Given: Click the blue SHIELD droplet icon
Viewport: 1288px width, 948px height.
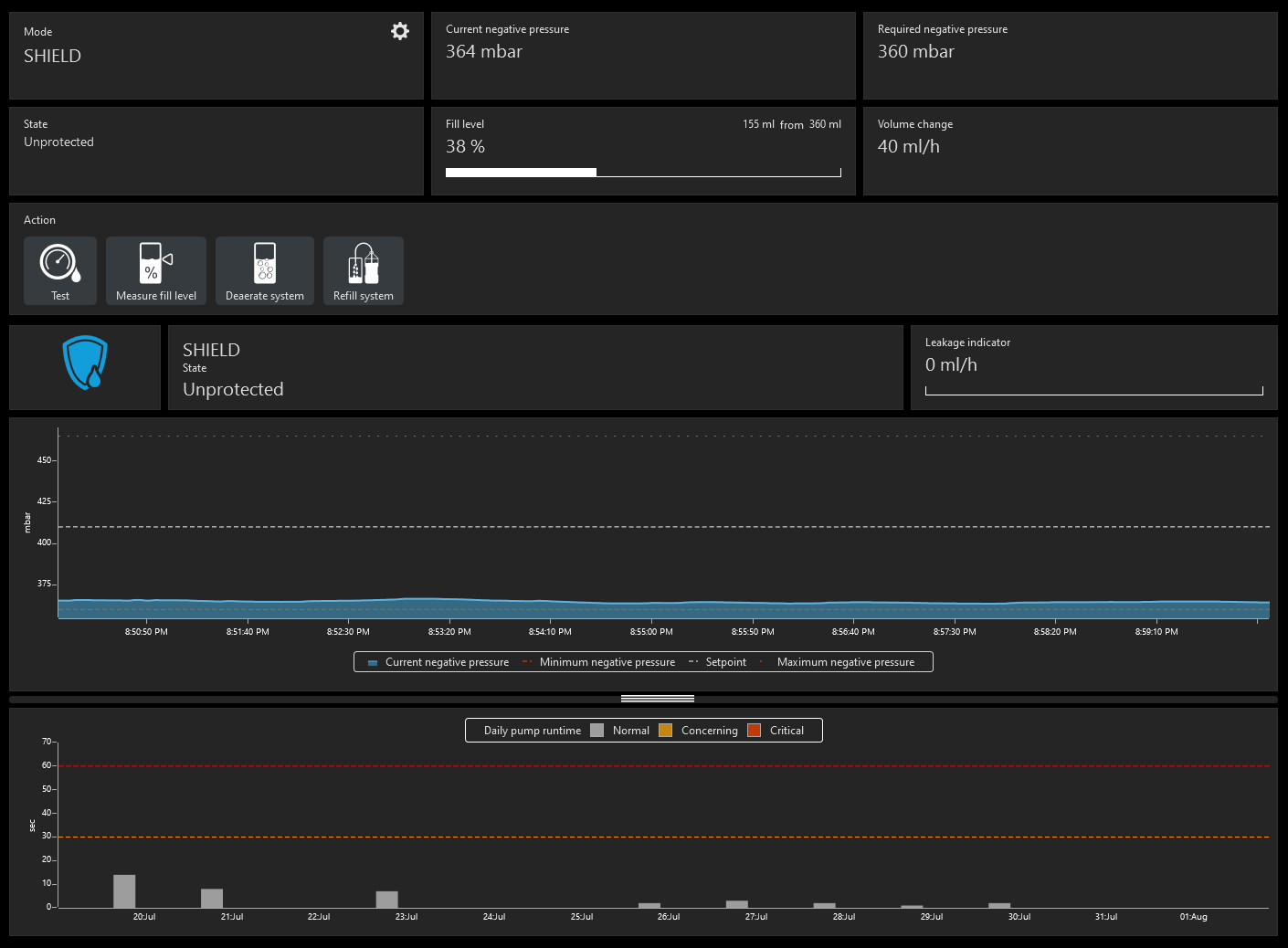Looking at the screenshot, I should [85, 363].
